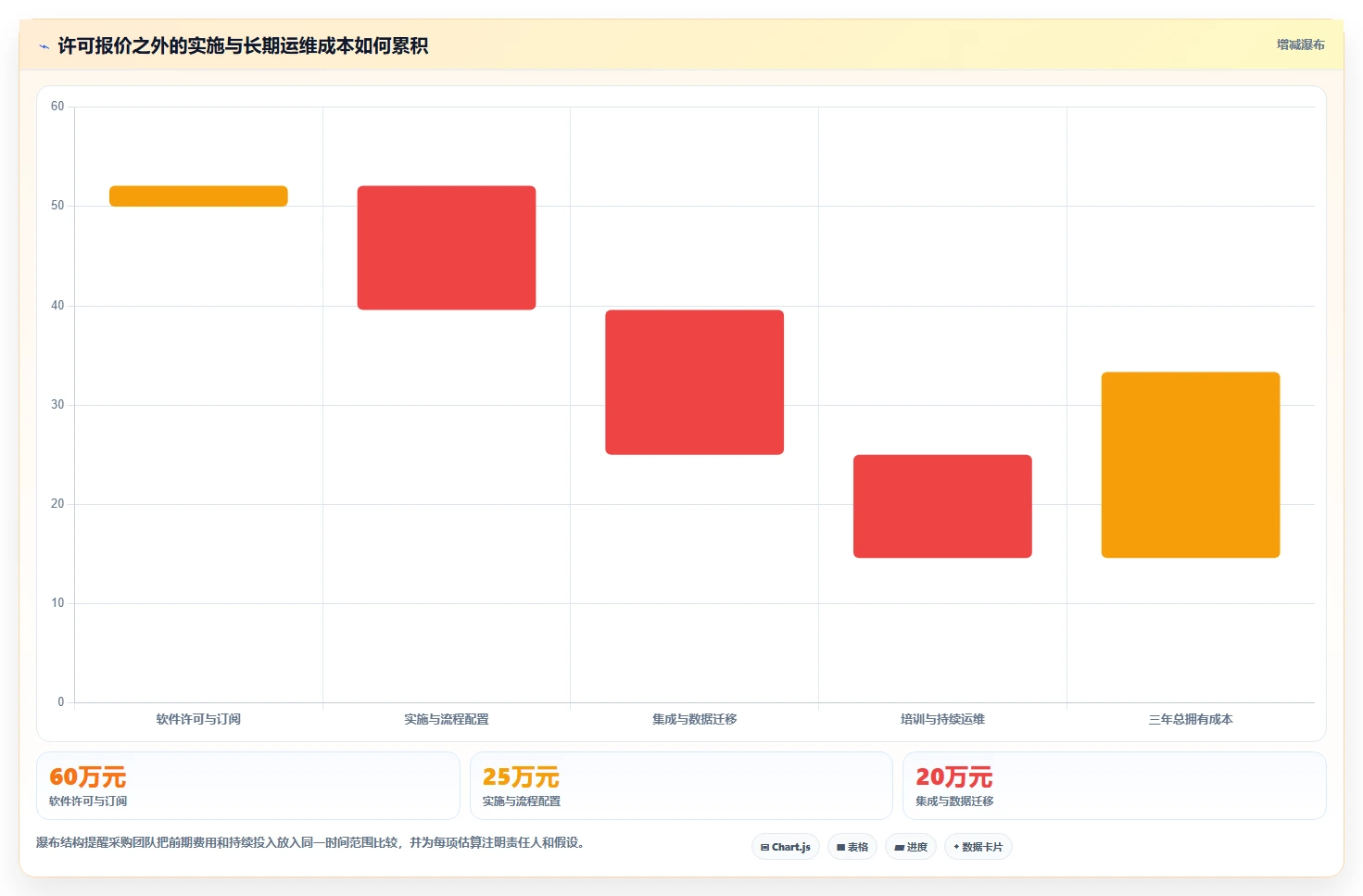Click the y-axis value 0
This screenshot has width=1363, height=896.
[61, 702]
